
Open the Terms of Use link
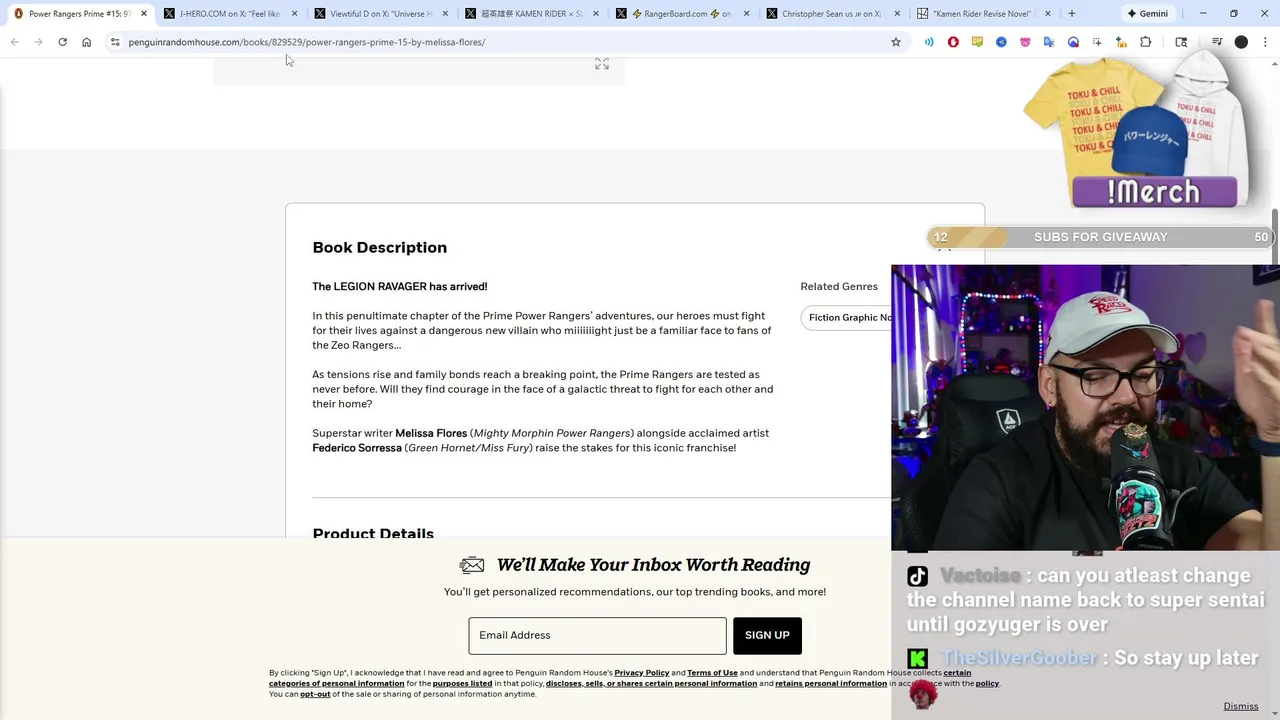click(712, 673)
